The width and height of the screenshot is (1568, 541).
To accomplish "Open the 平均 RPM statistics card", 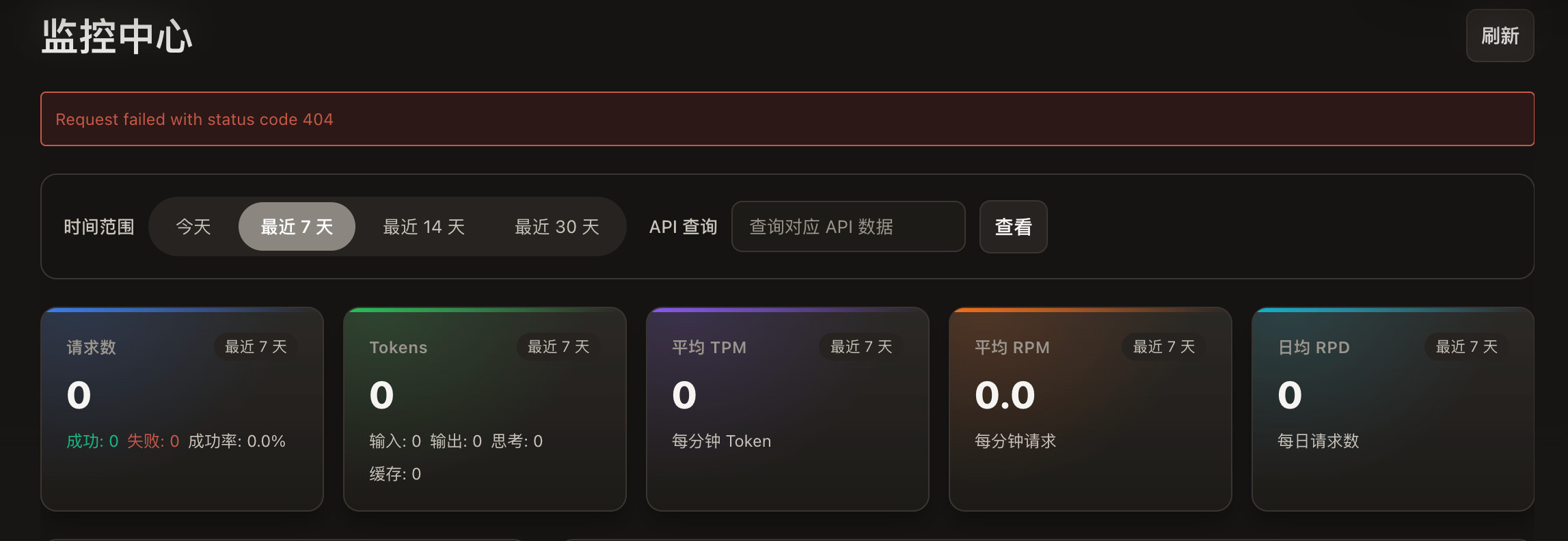I will click(x=1090, y=409).
